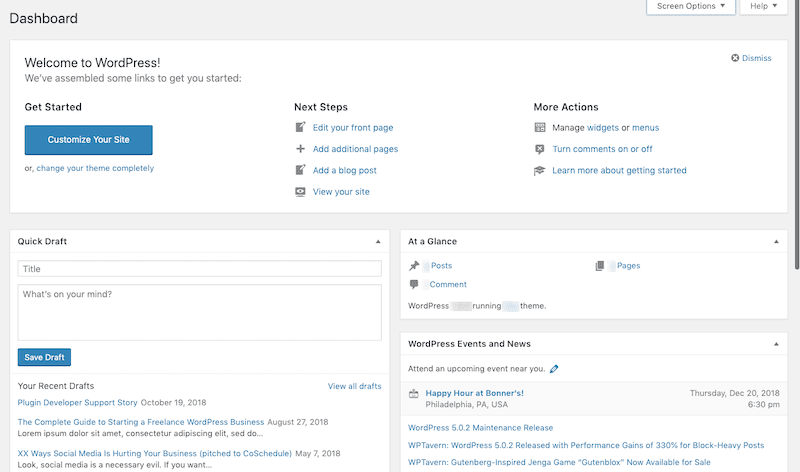Click the pages icon in At a Glance
This screenshot has height=472, width=800.
600,266
